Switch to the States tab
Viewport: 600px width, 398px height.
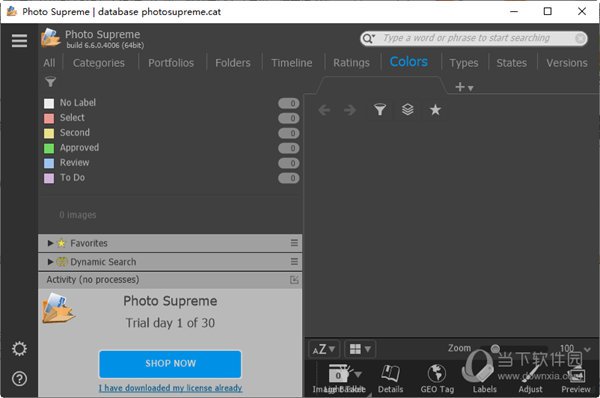(x=511, y=63)
